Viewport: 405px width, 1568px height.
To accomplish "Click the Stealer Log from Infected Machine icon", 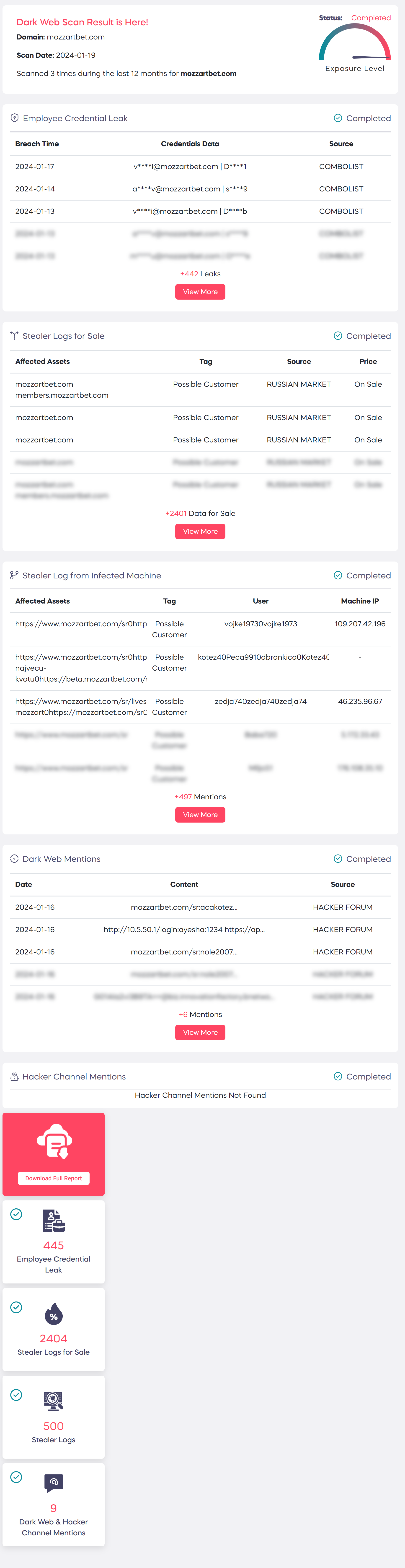I will click(15, 575).
